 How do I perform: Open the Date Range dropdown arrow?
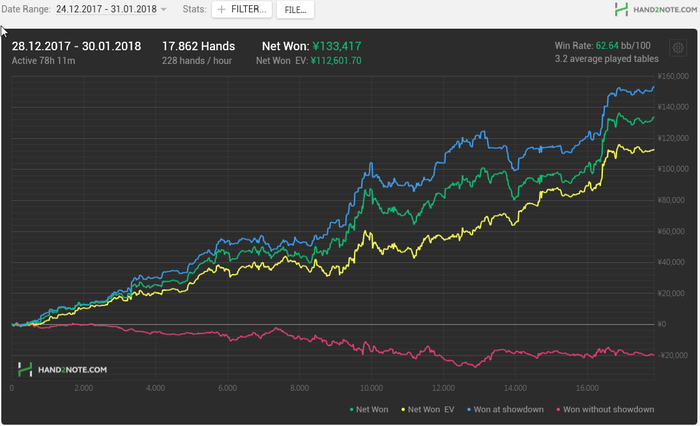(164, 10)
